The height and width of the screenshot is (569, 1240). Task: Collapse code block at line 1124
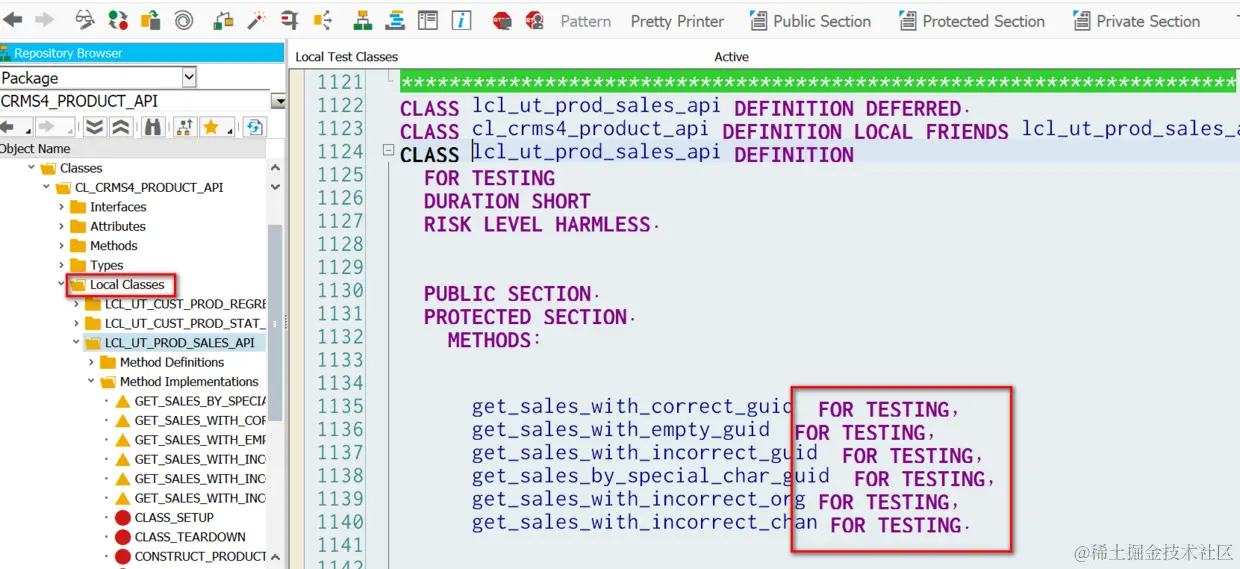(x=388, y=150)
